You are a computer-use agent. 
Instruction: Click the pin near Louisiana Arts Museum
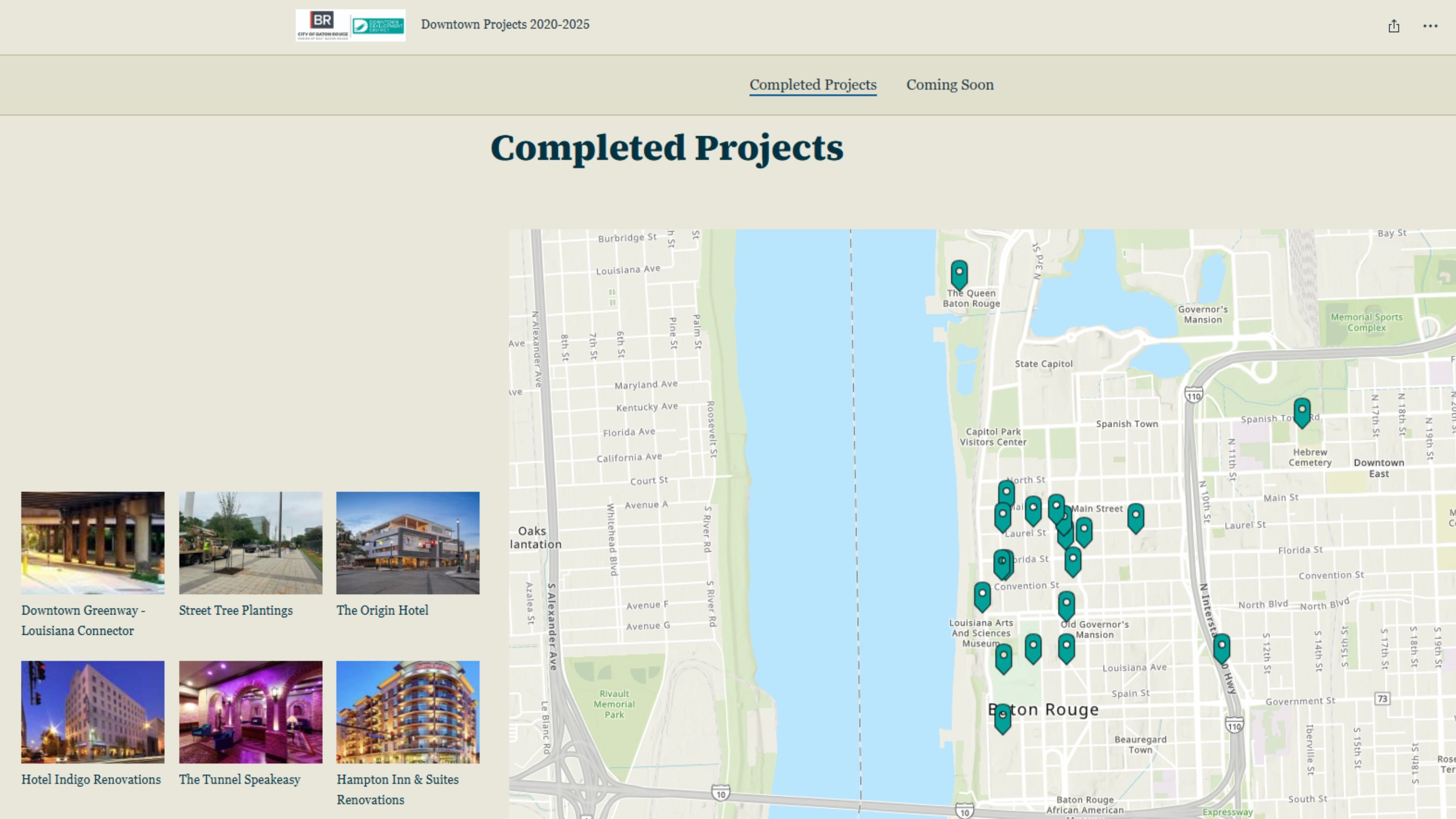pyautogui.click(x=982, y=596)
